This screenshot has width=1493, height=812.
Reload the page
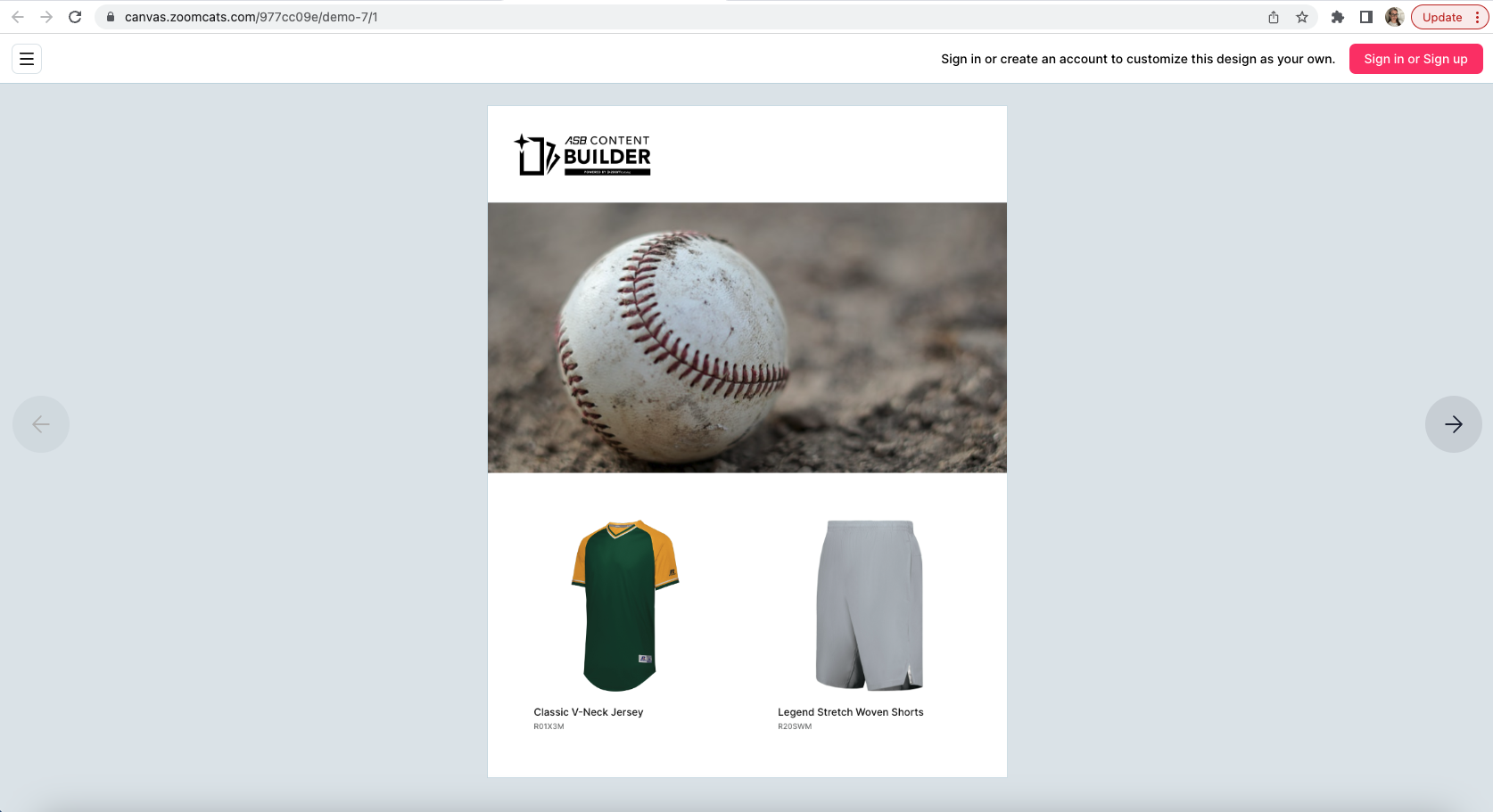click(75, 17)
